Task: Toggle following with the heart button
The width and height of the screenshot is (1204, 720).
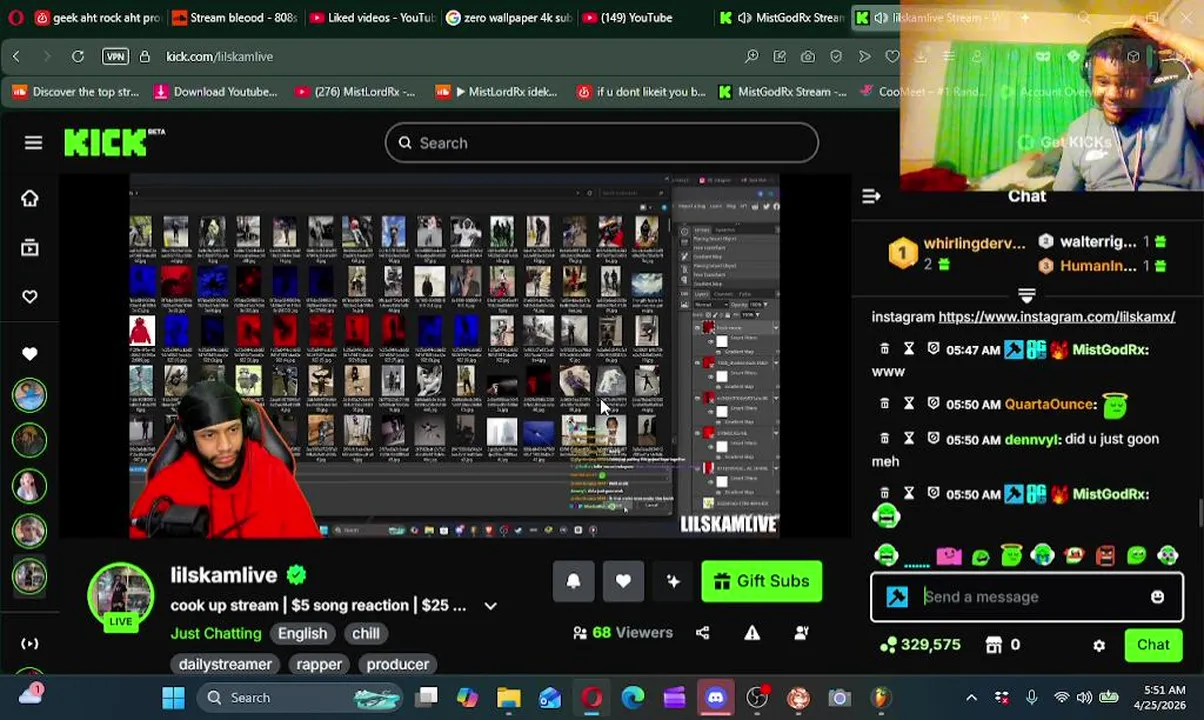Action: (x=623, y=581)
